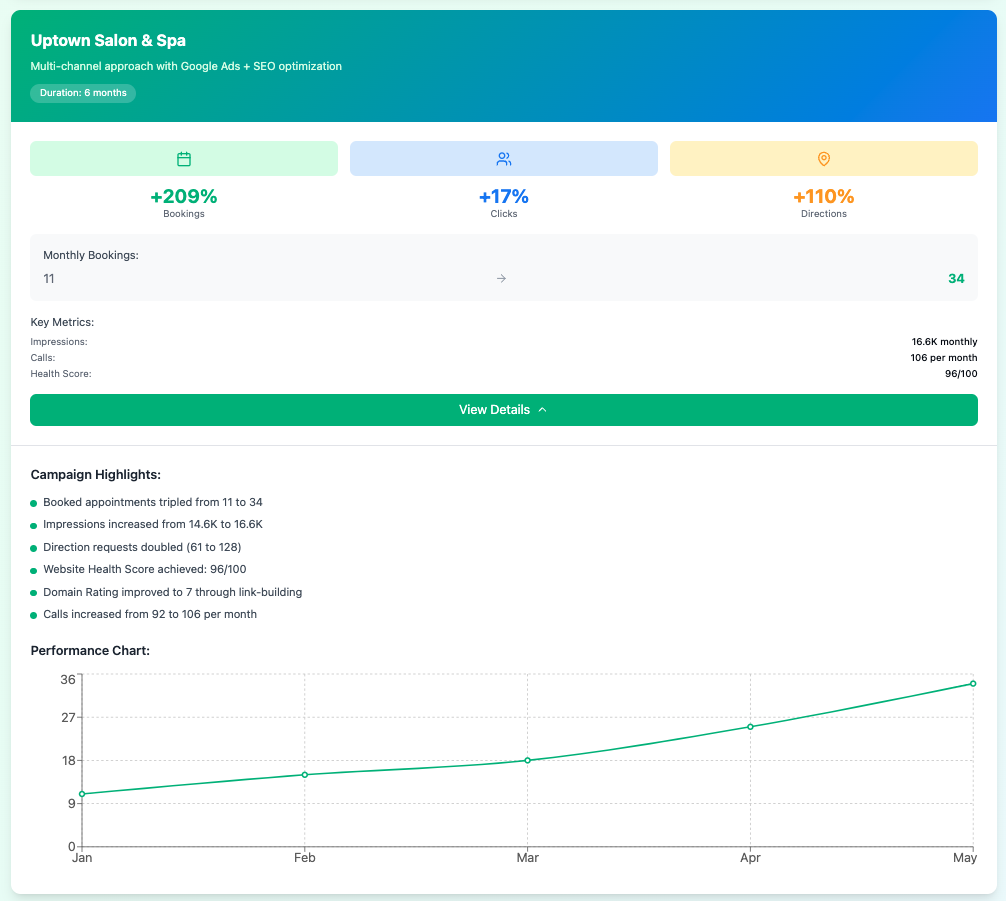Click the 'Monthly Bookings:' label
Image resolution: width=1006 pixels, height=901 pixels.
coord(90,255)
